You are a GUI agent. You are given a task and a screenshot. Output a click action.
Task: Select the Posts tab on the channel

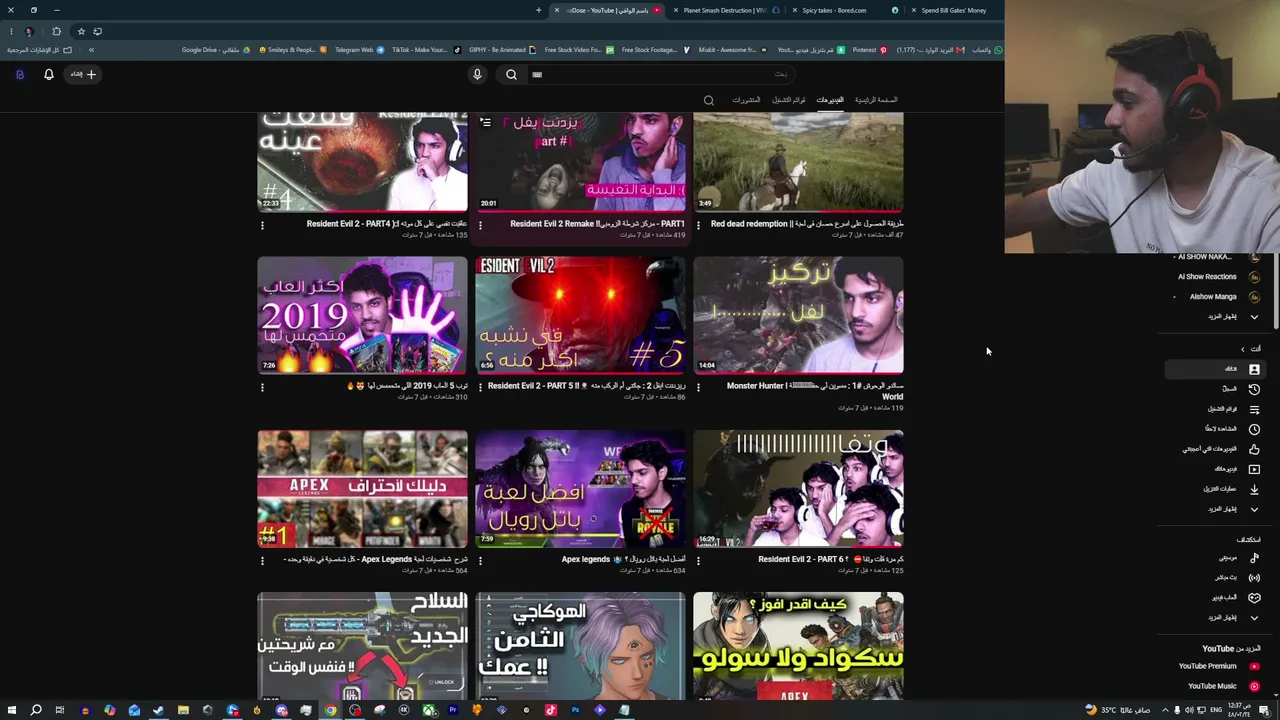(746, 100)
